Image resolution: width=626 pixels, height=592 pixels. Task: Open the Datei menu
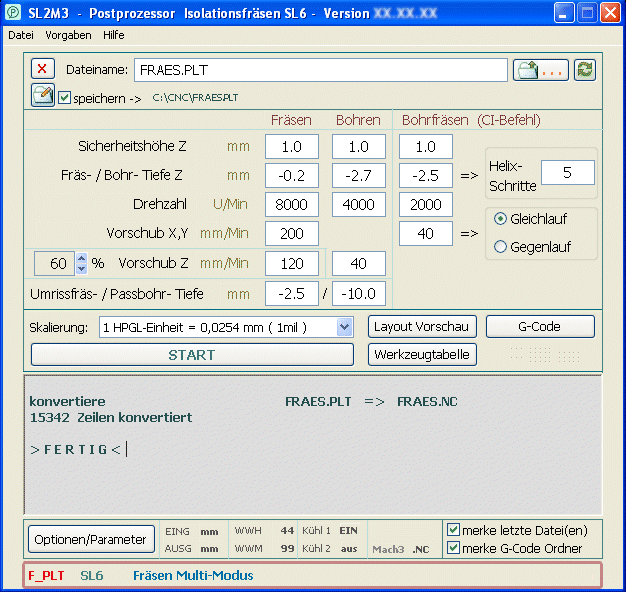(21, 35)
